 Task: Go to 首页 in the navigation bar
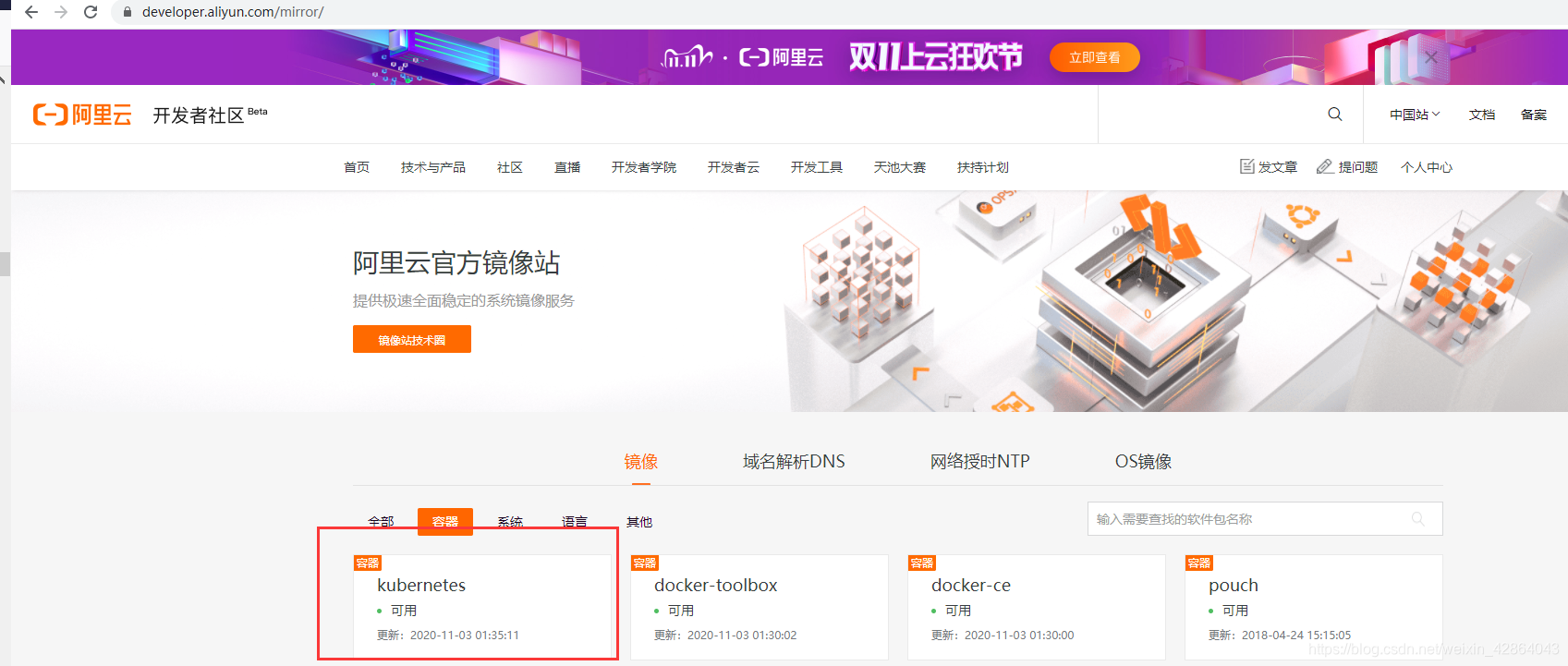tap(357, 167)
